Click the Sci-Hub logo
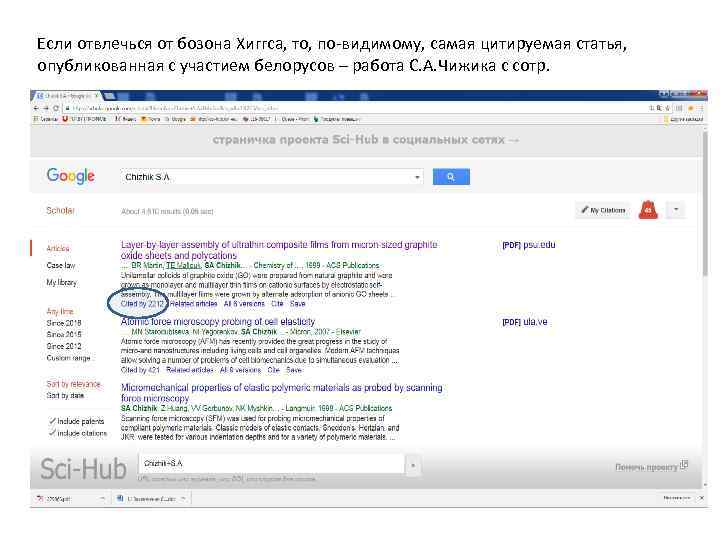Image resolution: width=720 pixels, height=540 pixels. 83,469
